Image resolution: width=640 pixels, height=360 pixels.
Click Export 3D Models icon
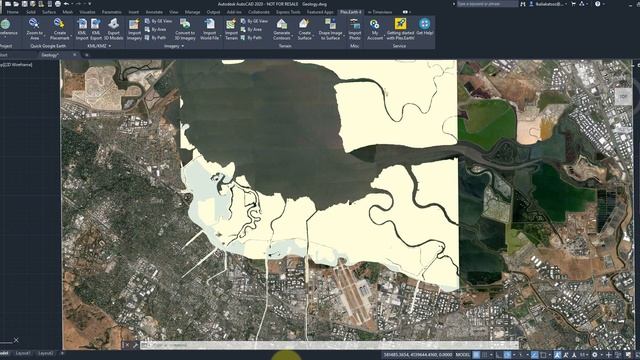[x=113, y=24]
